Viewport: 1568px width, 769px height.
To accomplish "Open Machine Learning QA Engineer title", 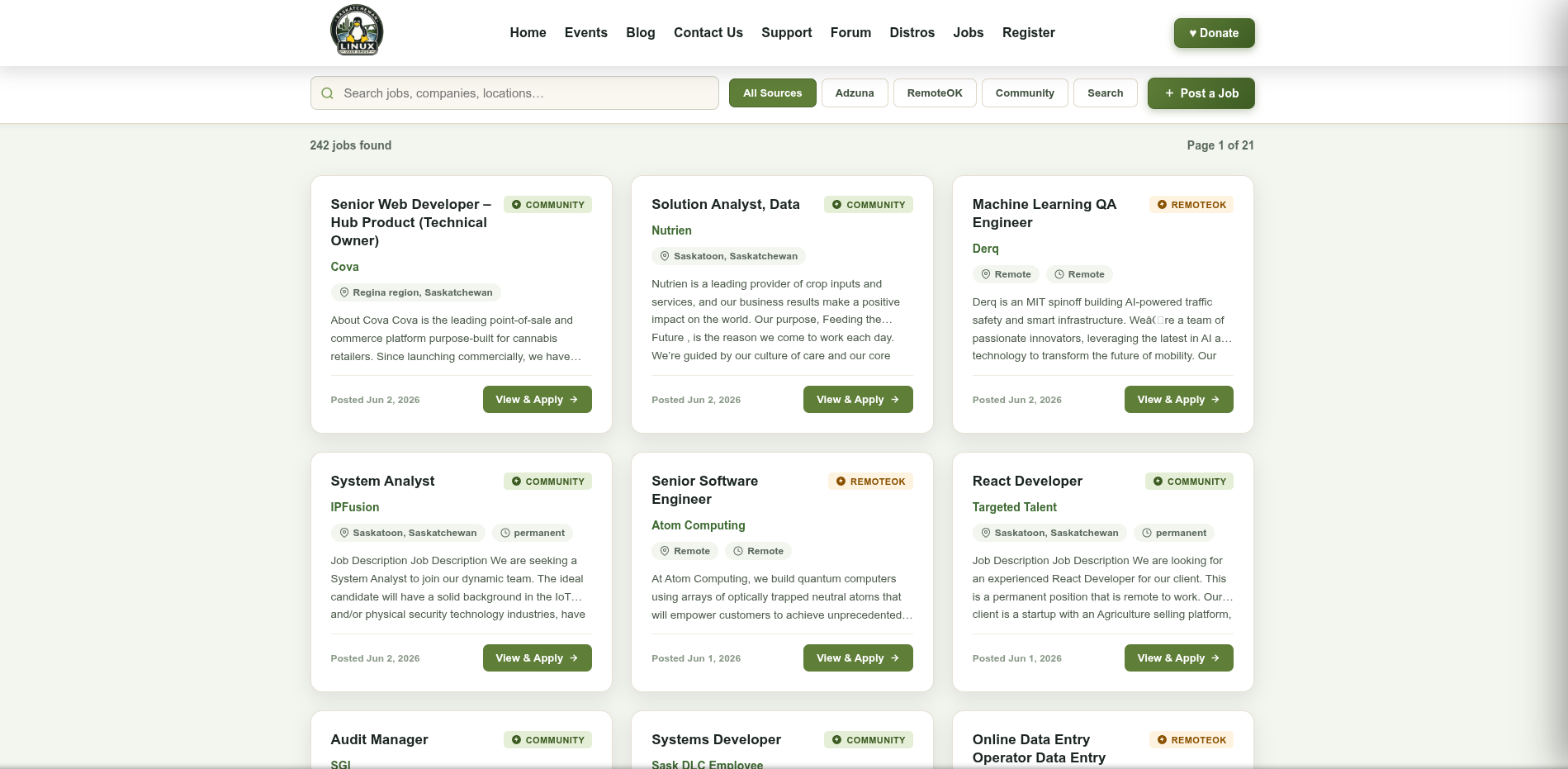I will pyautogui.click(x=1045, y=213).
